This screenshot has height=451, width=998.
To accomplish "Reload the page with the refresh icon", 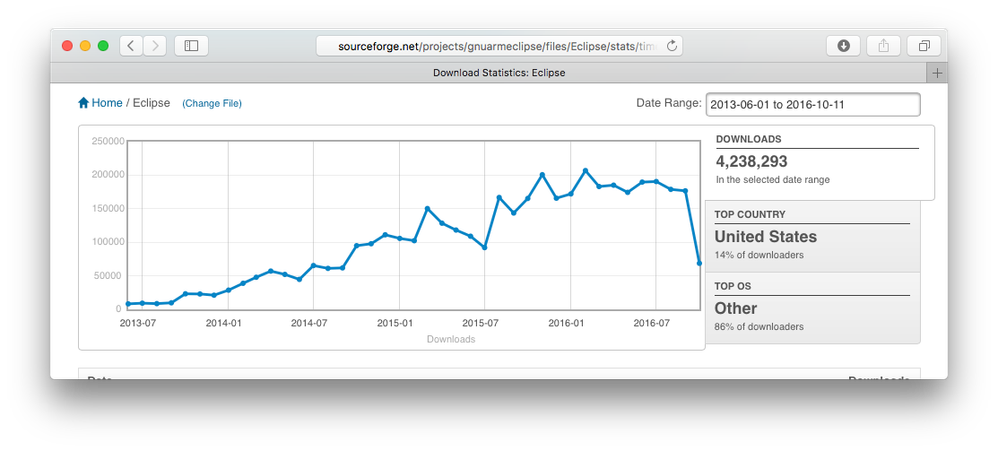I will click(671, 46).
